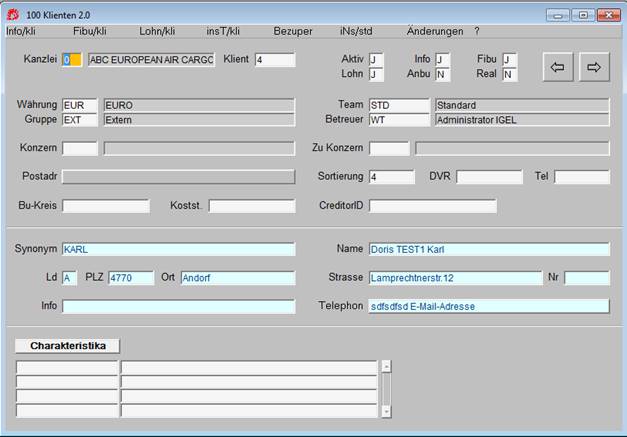Click the PLZ field showing 4770

coord(131,278)
